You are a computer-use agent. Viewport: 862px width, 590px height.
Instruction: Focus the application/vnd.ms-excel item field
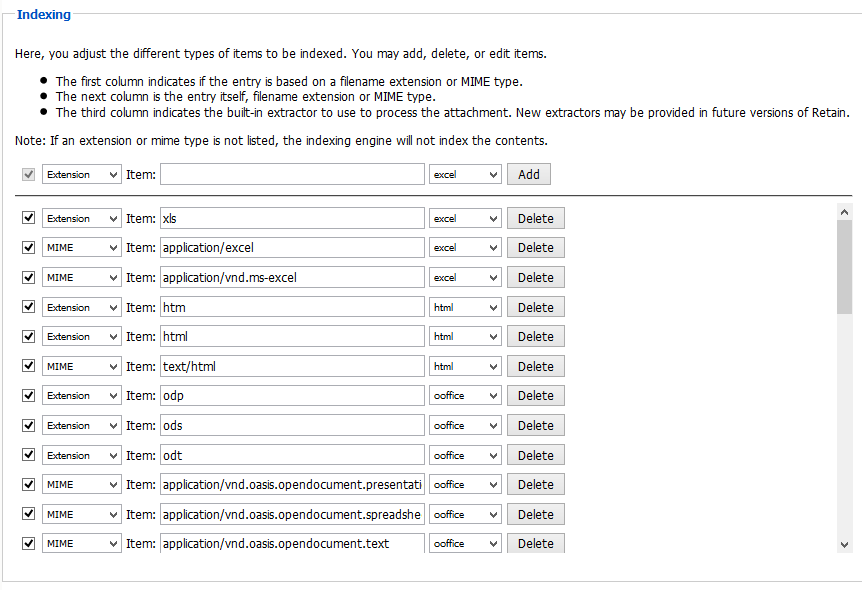[292, 277]
